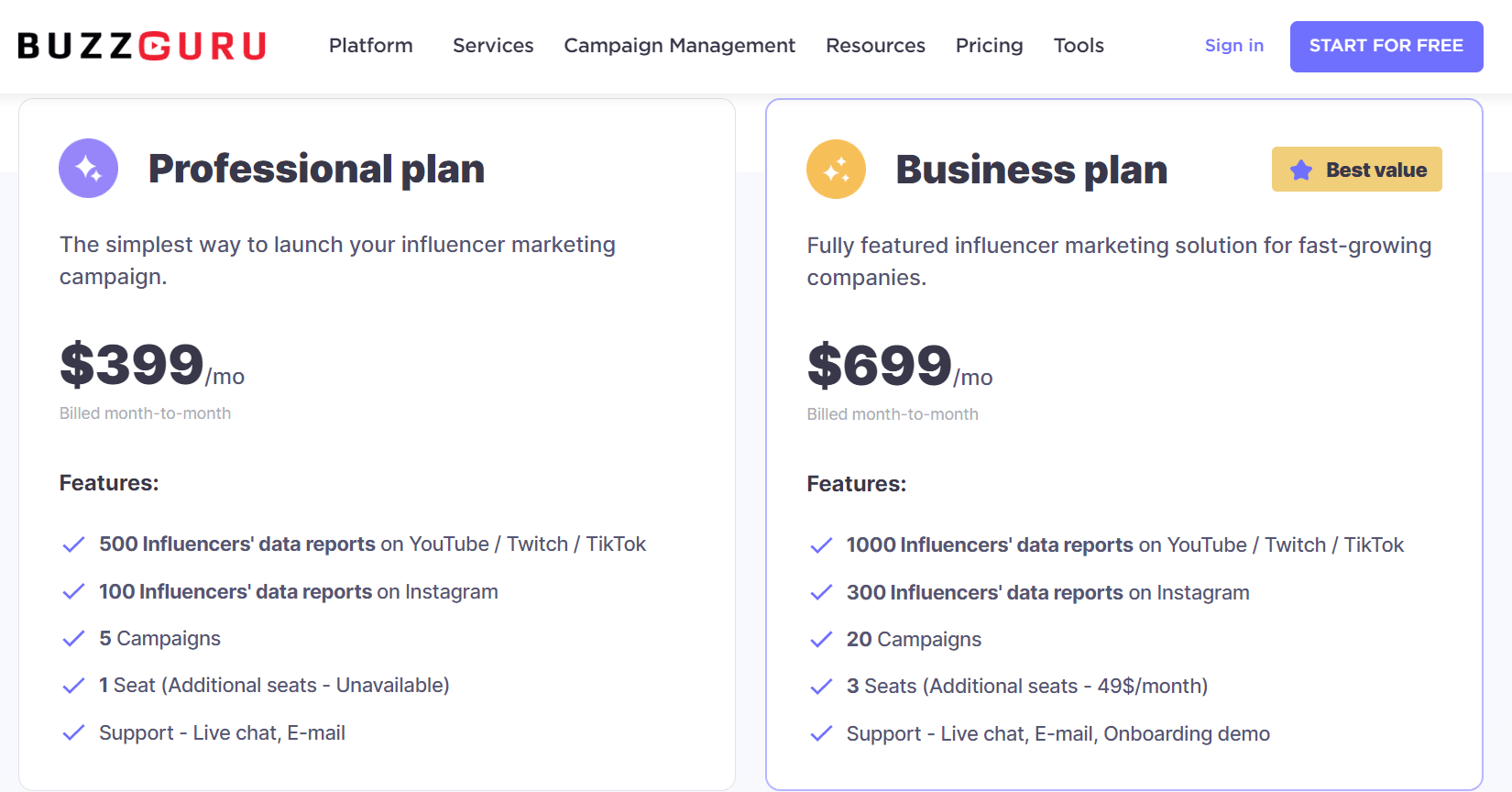Click checkmark beside 100 Influencers' Instagram reports
Image resolution: width=1512 pixels, height=792 pixels.
73,592
